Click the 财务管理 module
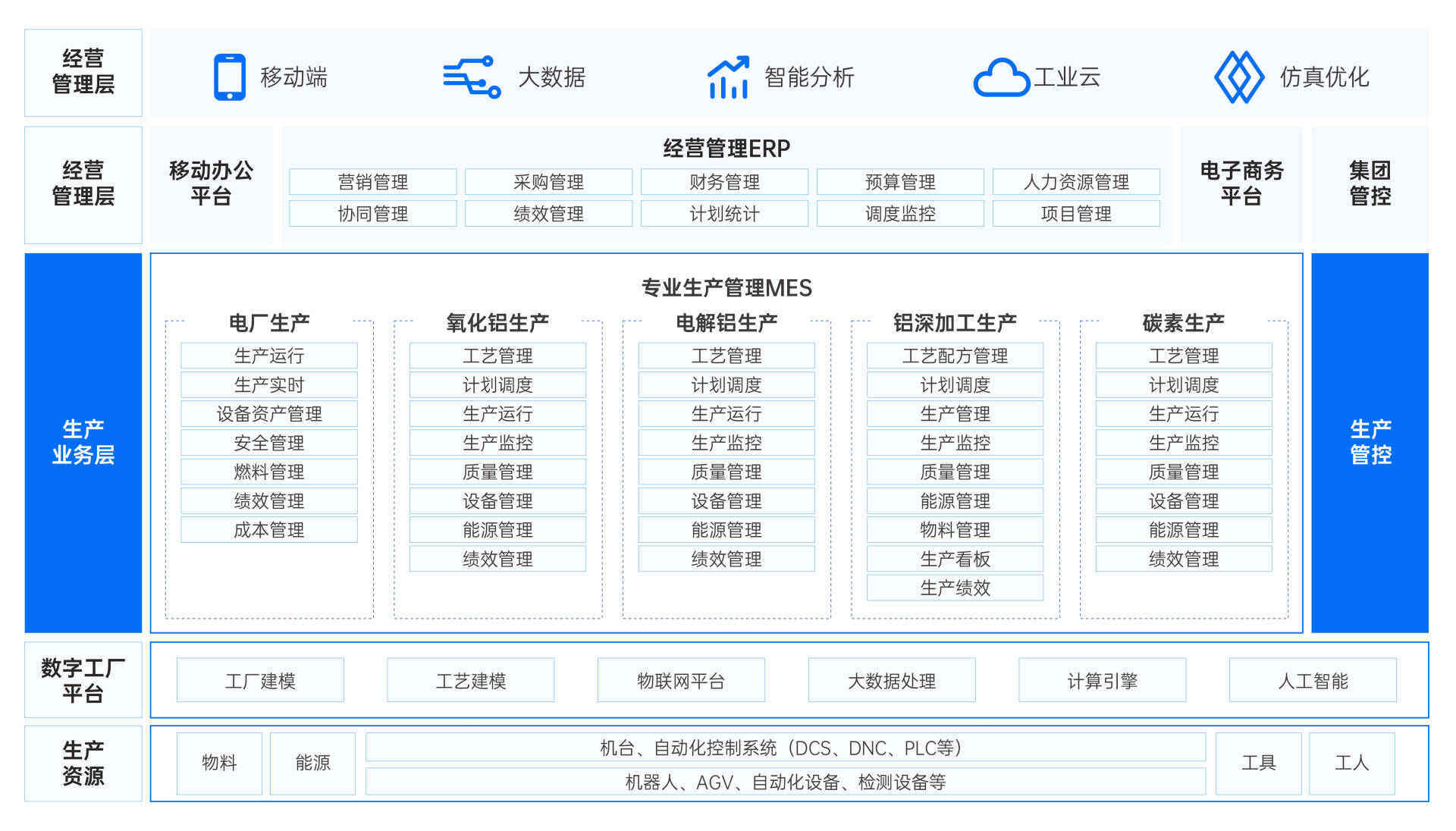Image resolution: width=1456 pixels, height=831 pixels. [724, 182]
